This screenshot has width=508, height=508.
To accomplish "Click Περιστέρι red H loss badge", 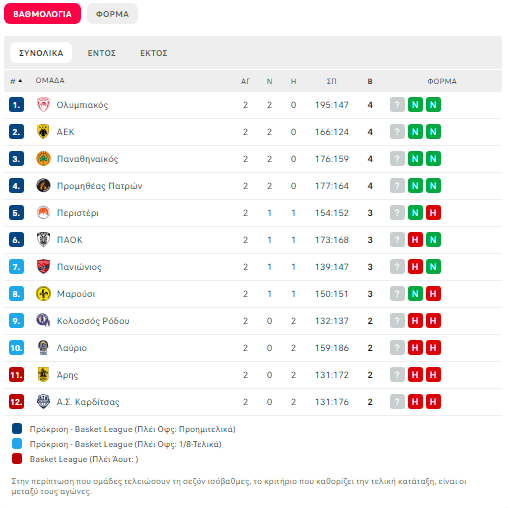I will pyautogui.click(x=433, y=213).
